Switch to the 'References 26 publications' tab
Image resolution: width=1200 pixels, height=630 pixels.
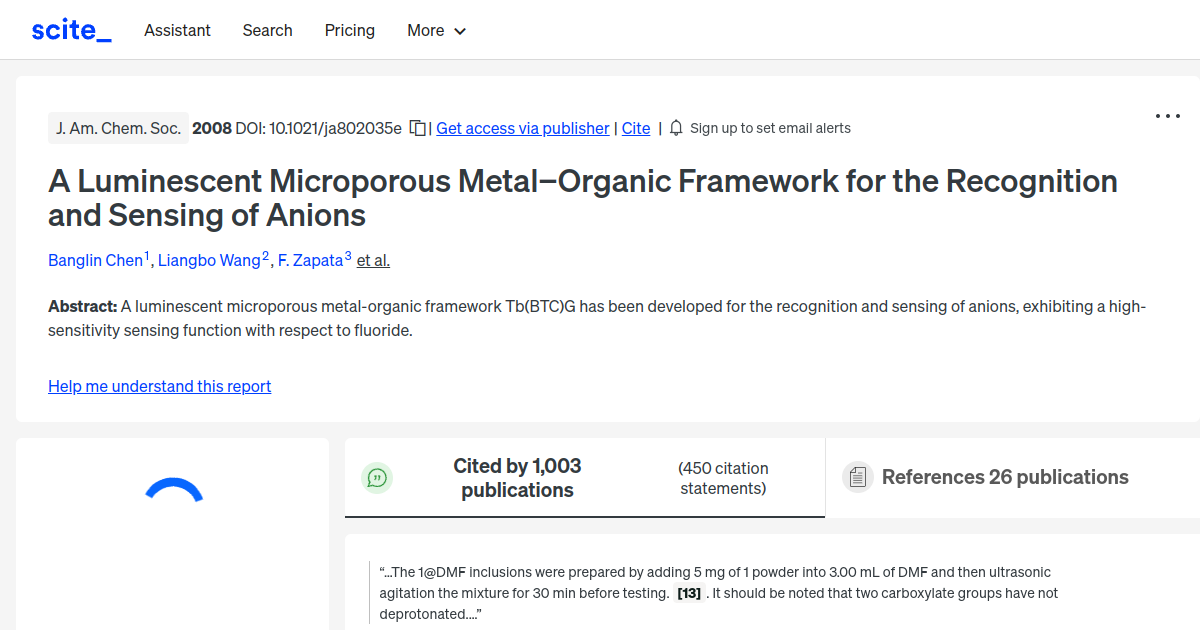pyautogui.click(x=1004, y=477)
